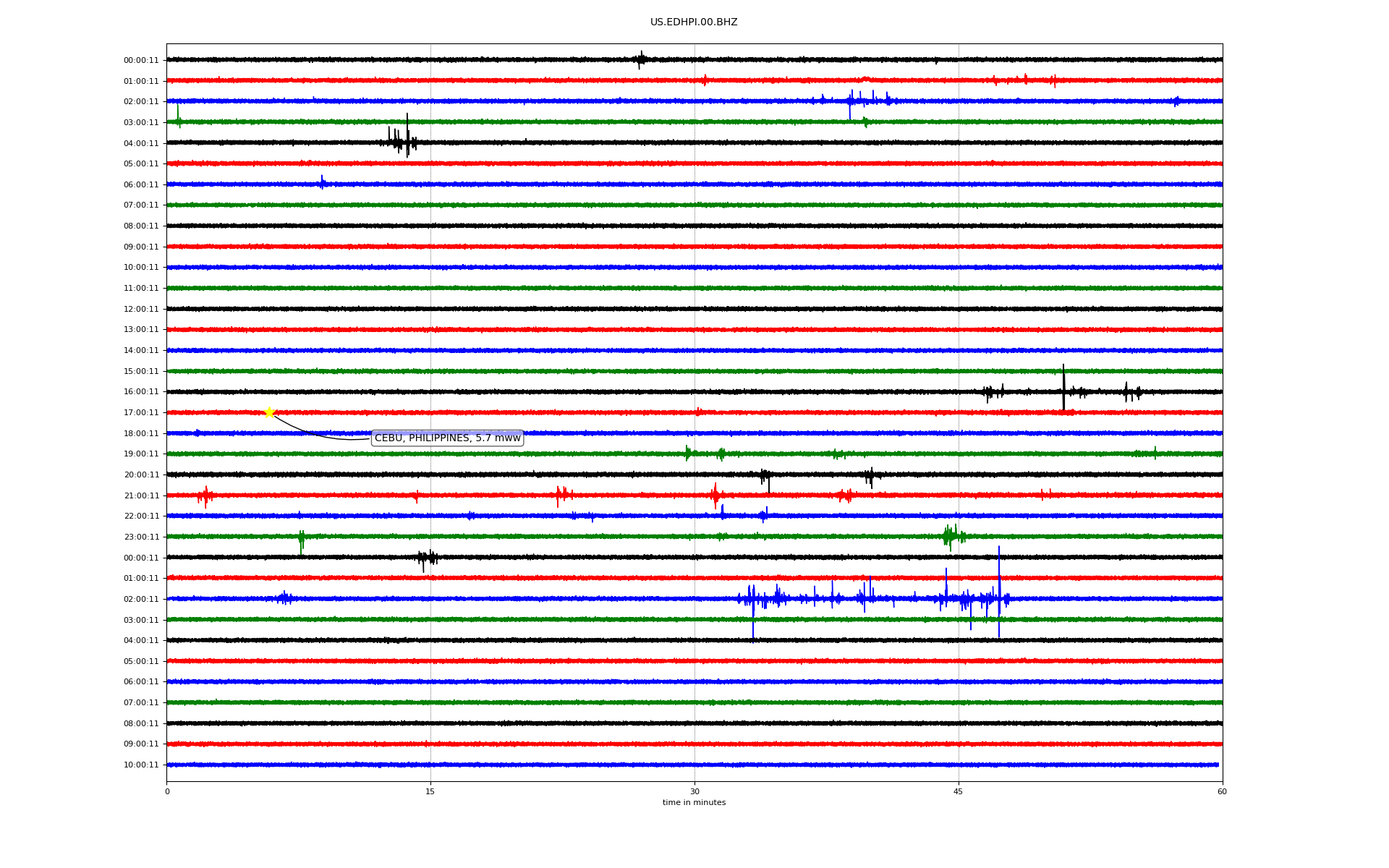Click the 15 tick on x-axis

430,791
